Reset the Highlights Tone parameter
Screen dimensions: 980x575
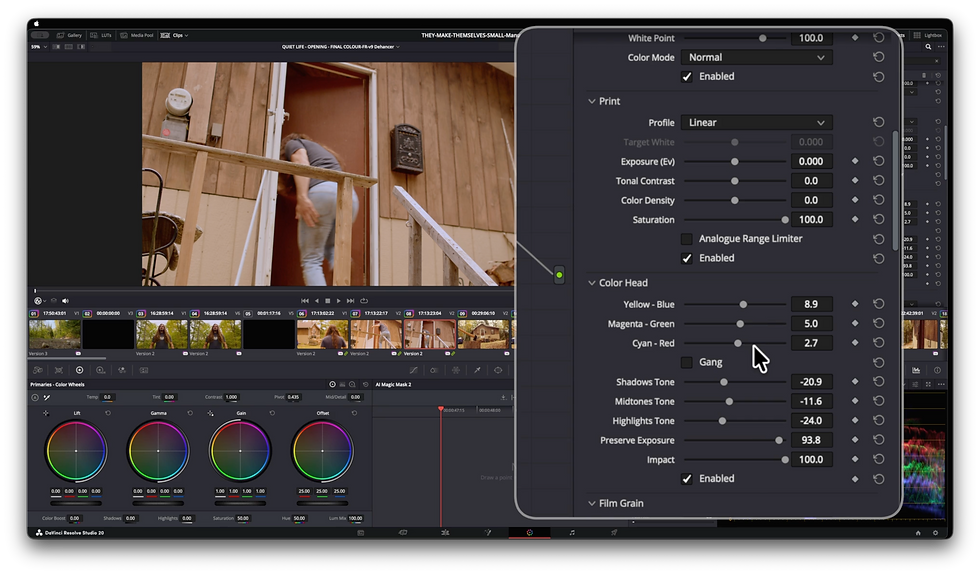(x=878, y=421)
